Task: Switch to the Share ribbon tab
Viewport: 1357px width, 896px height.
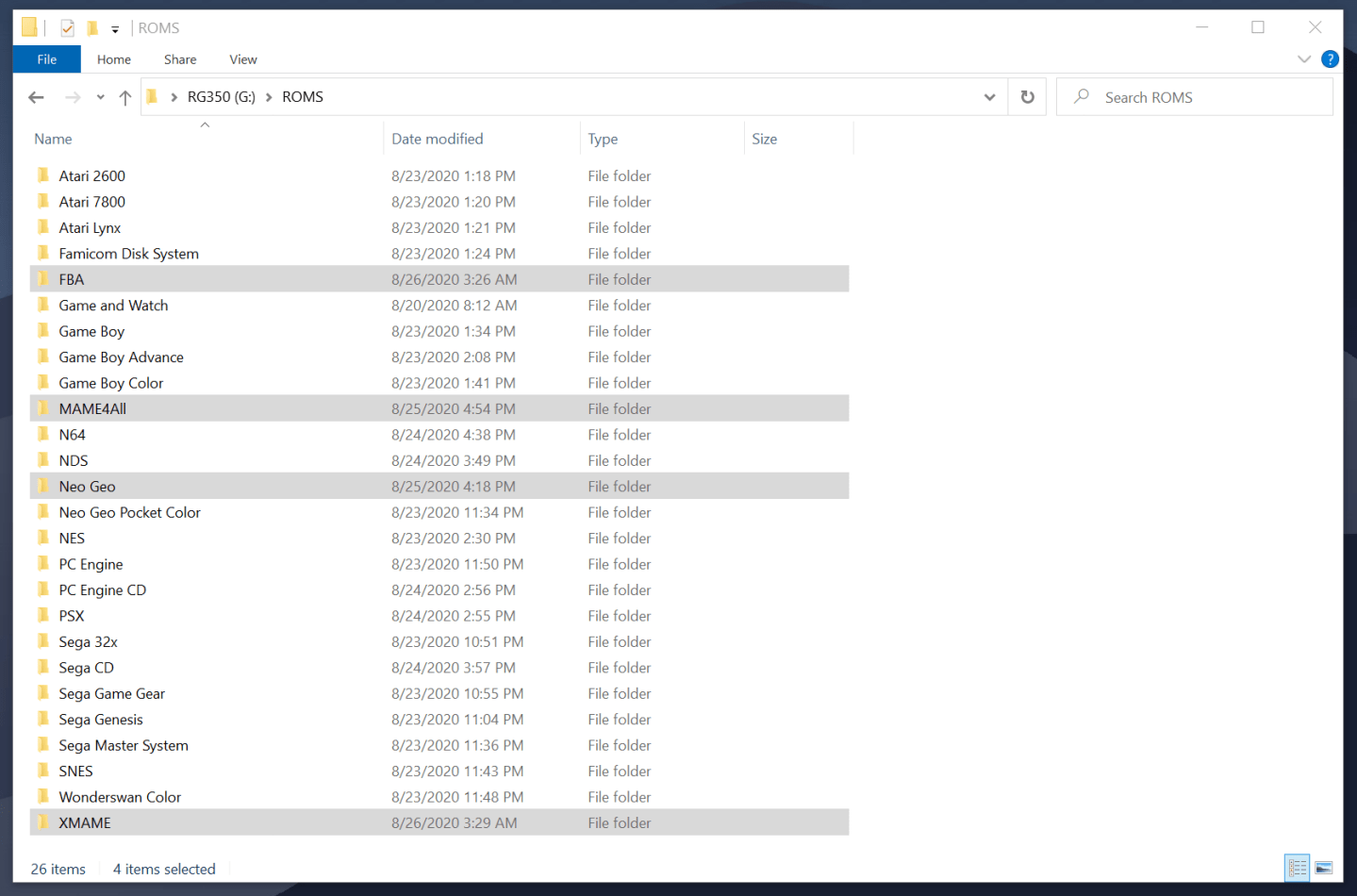Action: click(x=180, y=59)
